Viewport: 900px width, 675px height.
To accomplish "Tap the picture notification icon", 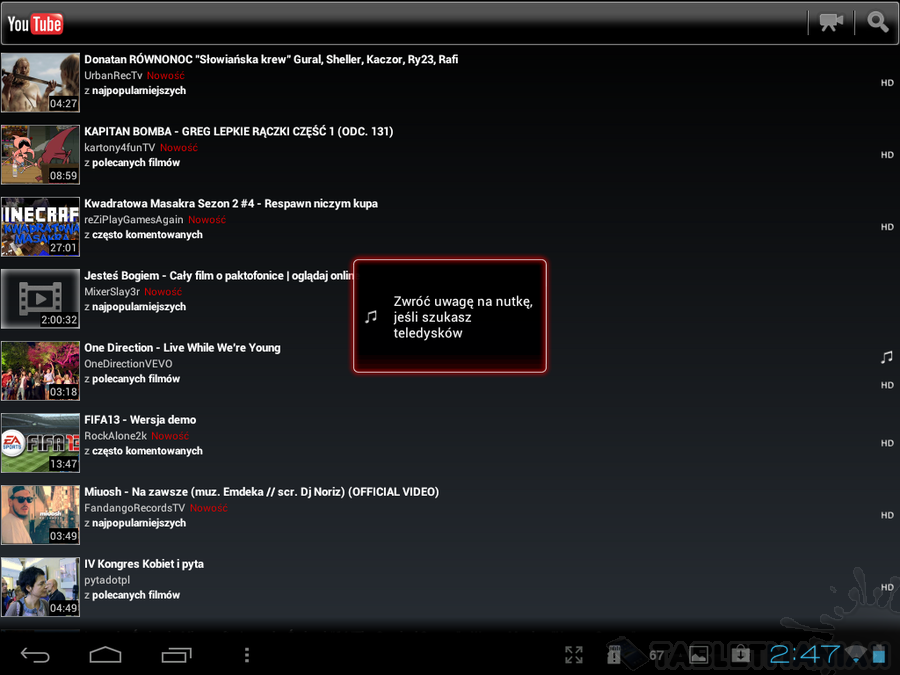I will [699, 654].
